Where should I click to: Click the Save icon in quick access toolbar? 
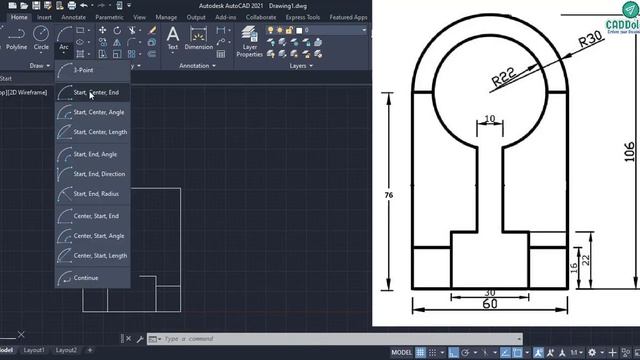(x=36, y=6)
